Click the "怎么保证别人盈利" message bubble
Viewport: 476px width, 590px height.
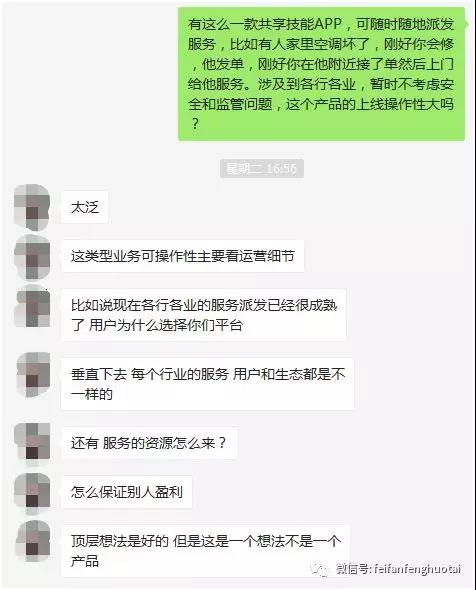[x=126, y=492]
